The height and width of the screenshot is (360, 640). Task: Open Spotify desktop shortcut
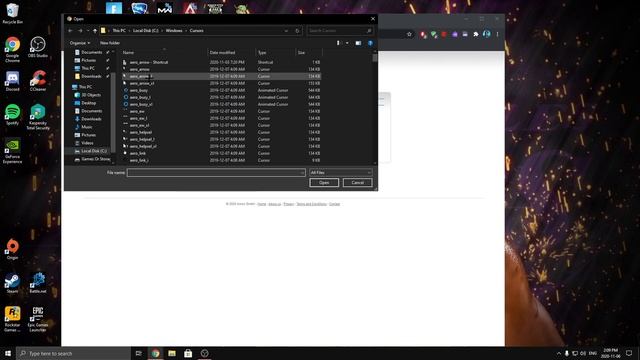(12, 115)
